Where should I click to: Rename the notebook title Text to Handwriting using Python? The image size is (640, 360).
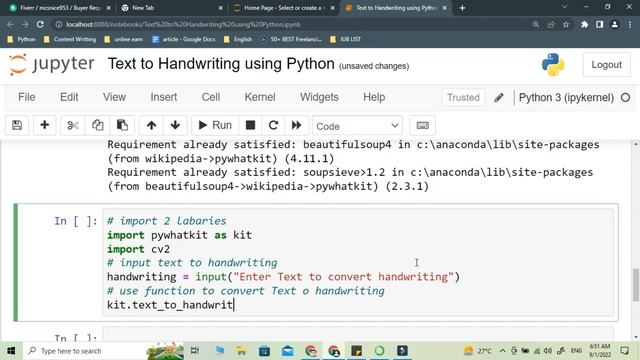click(221, 64)
